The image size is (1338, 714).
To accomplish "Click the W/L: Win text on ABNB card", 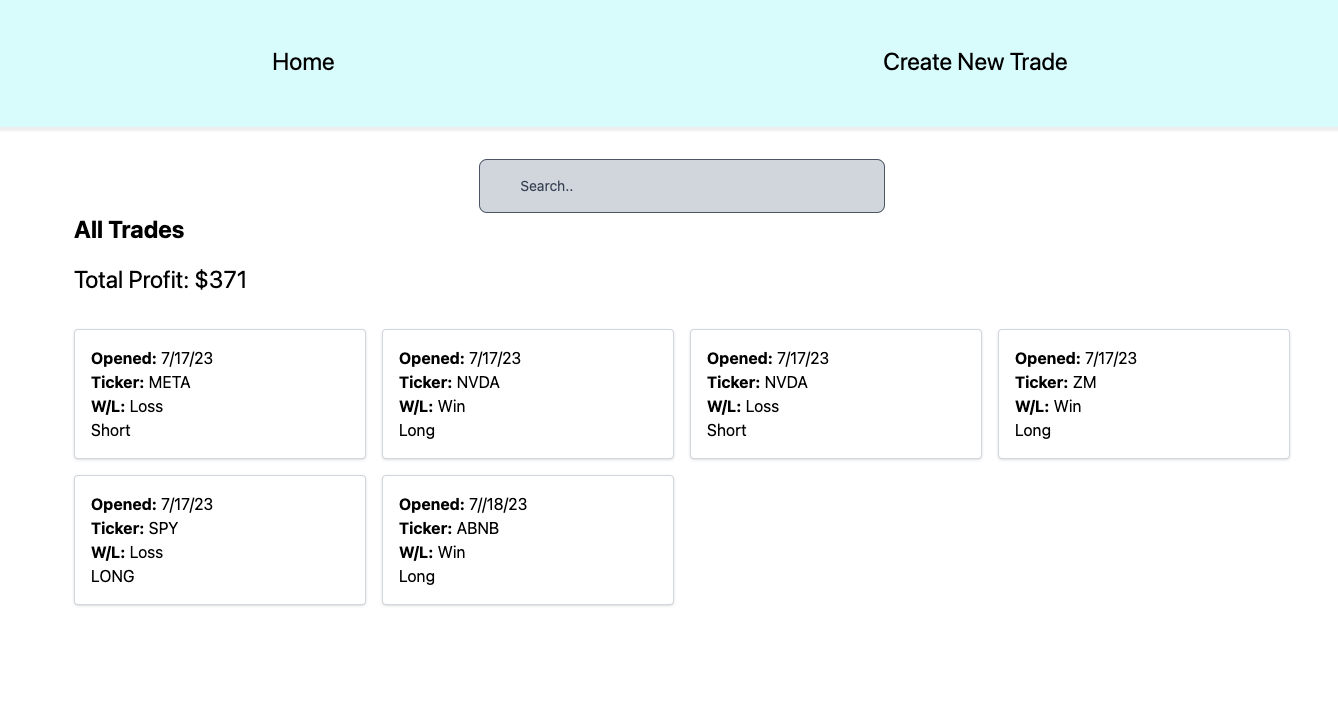I will [x=432, y=552].
